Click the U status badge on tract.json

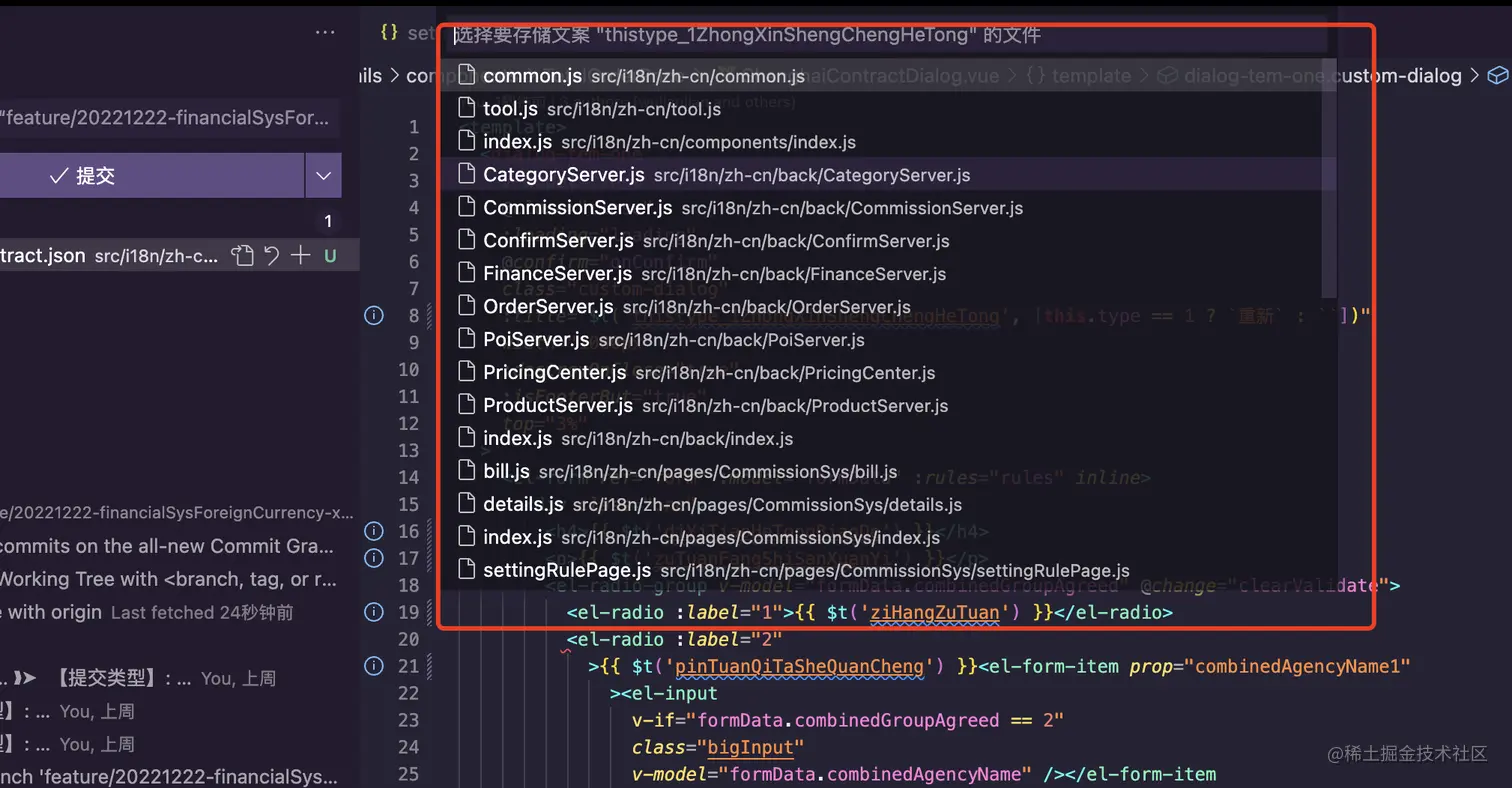click(330, 256)
